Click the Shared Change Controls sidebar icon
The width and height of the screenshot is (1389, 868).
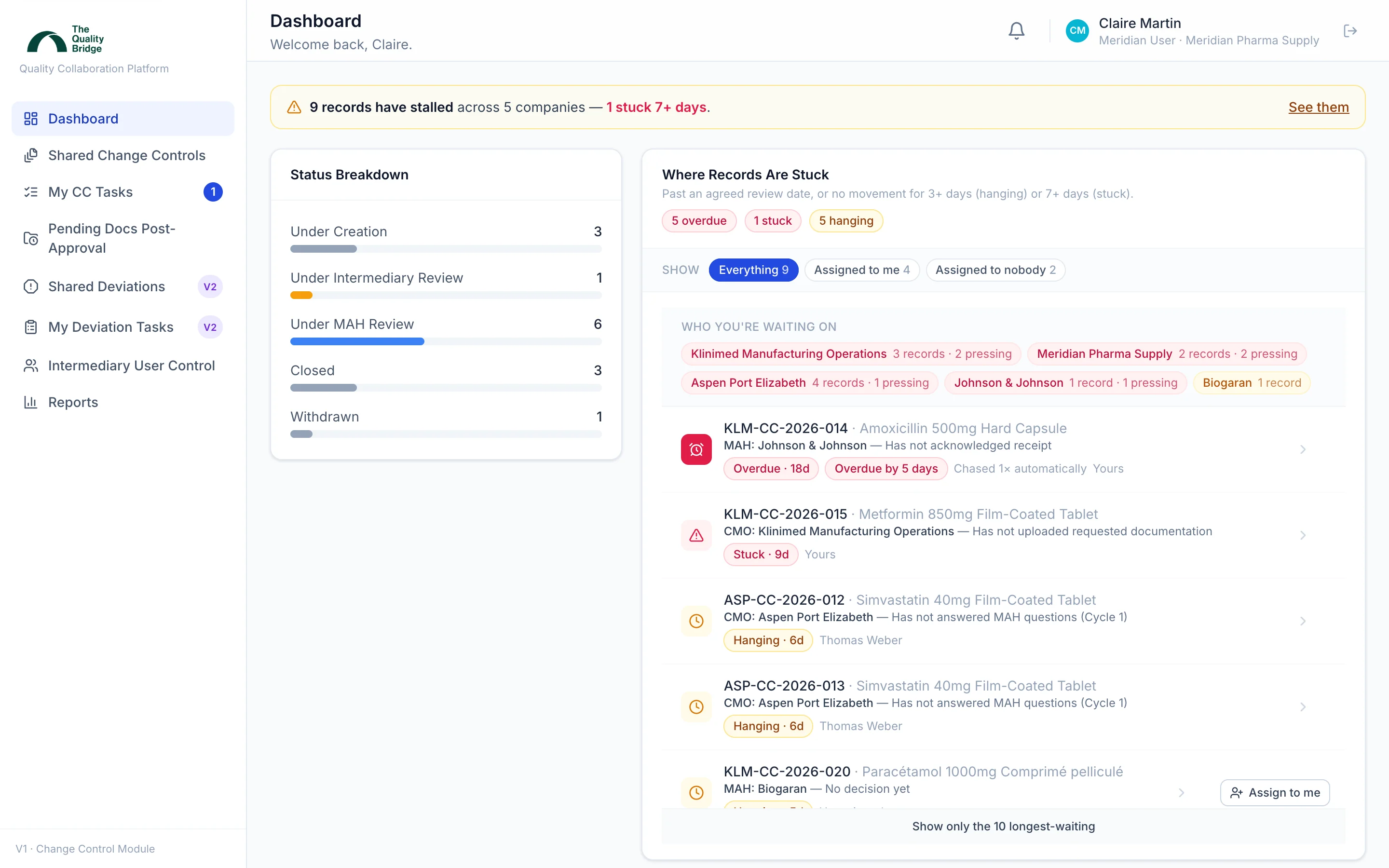tap(31, 156)
